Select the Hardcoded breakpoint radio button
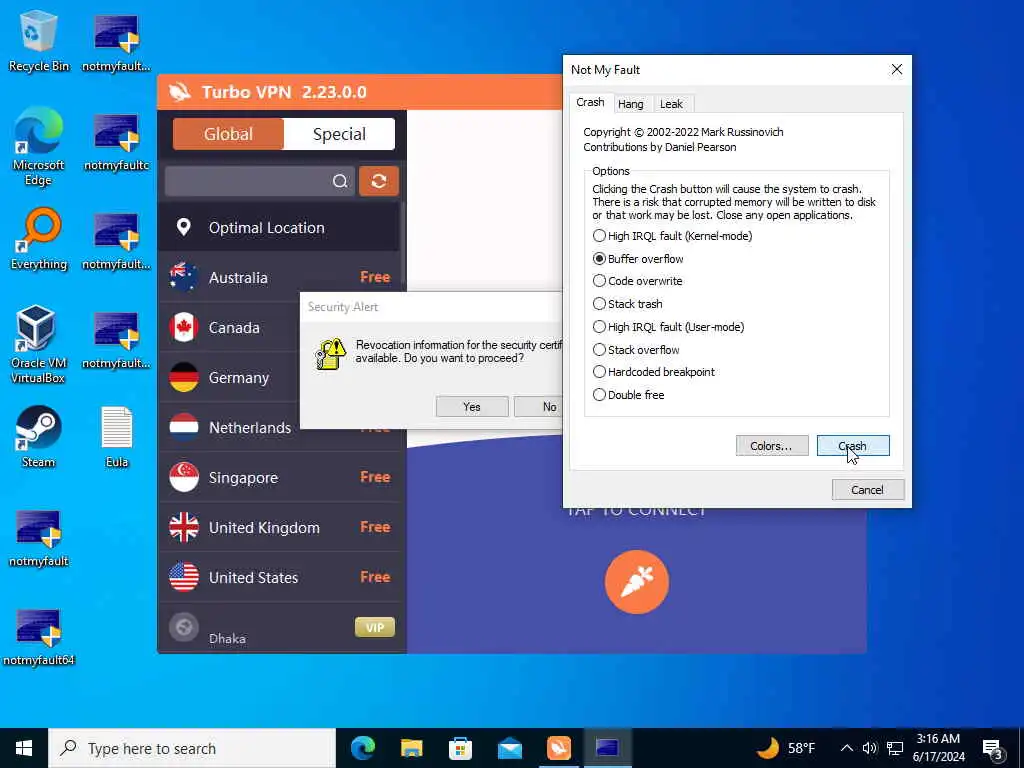This screenshot has width=1024, height=768. [599, 372]
